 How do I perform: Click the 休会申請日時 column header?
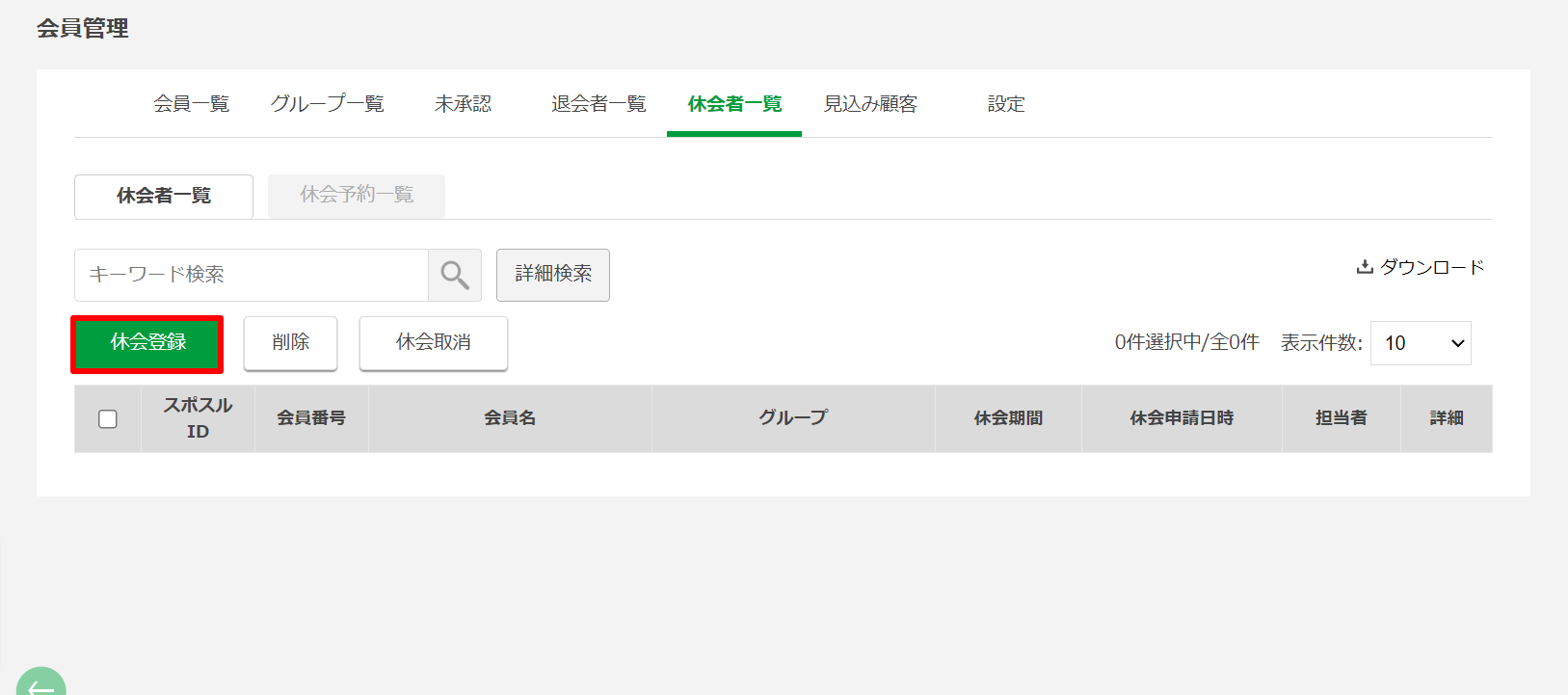1182,419
